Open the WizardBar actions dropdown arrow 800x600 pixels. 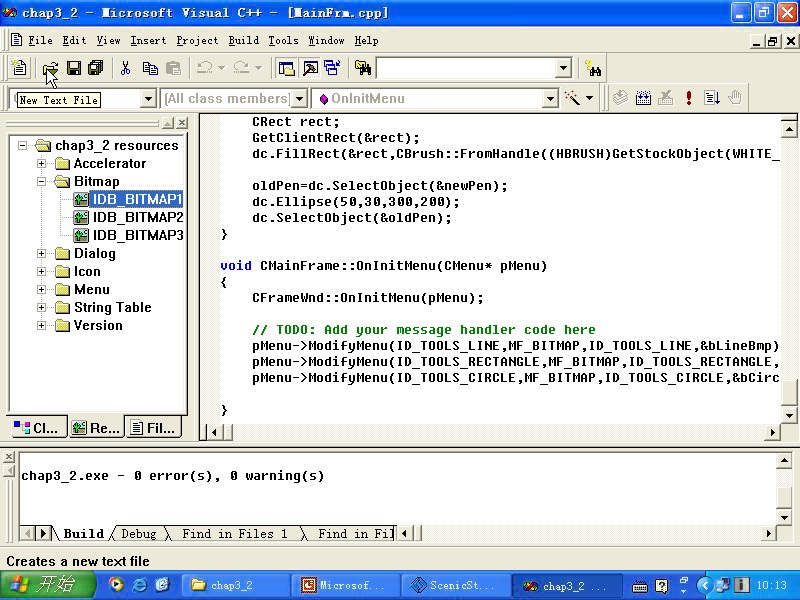tap(589, 97)
